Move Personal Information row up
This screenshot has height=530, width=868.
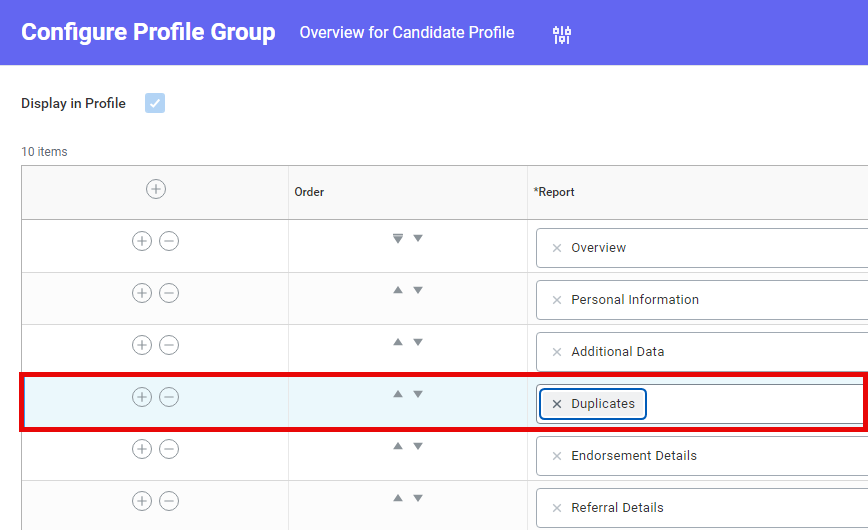pos(398,291)
